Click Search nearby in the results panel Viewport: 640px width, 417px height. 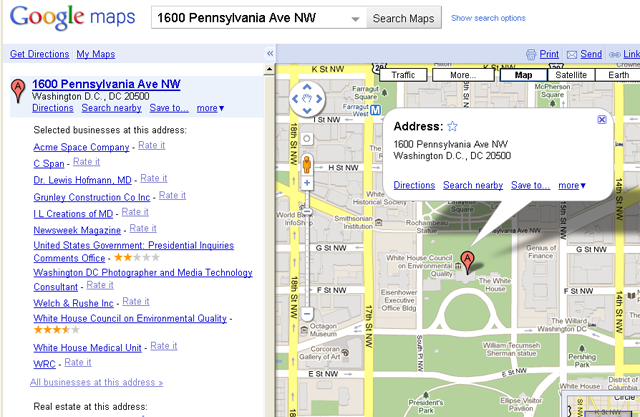click(111, 108)
